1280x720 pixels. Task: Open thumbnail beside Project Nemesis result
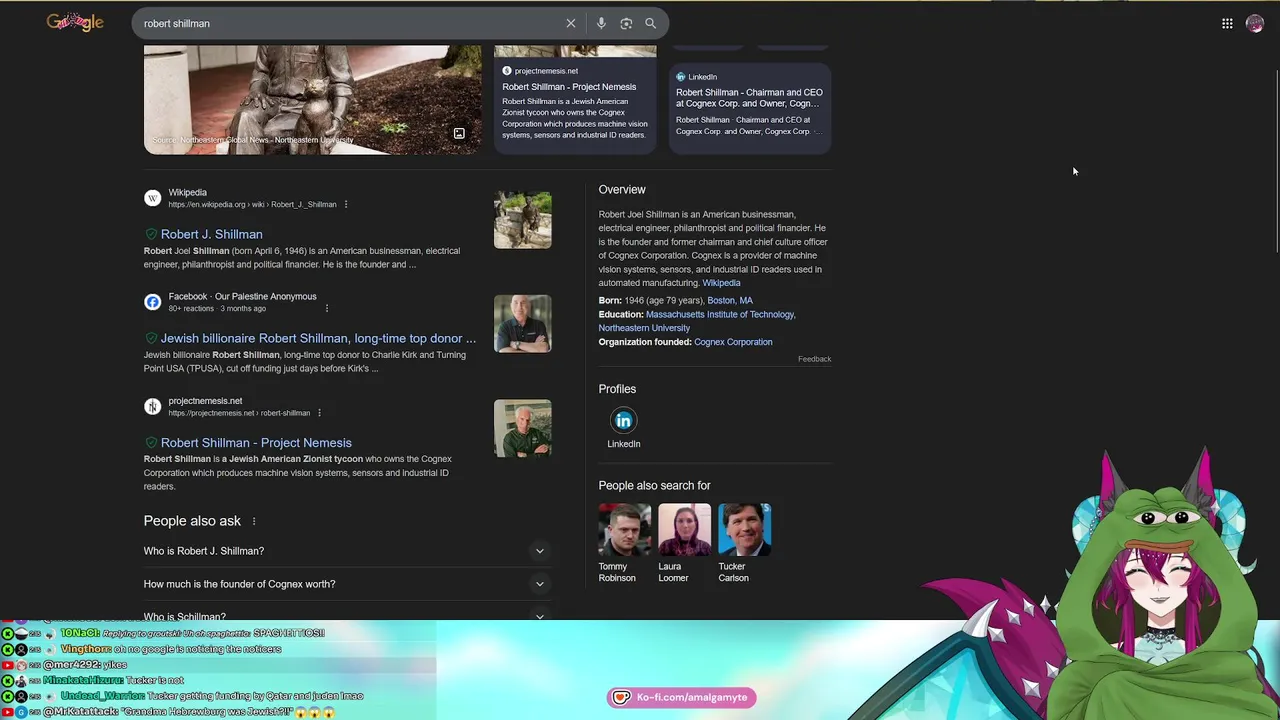point(522,428)
